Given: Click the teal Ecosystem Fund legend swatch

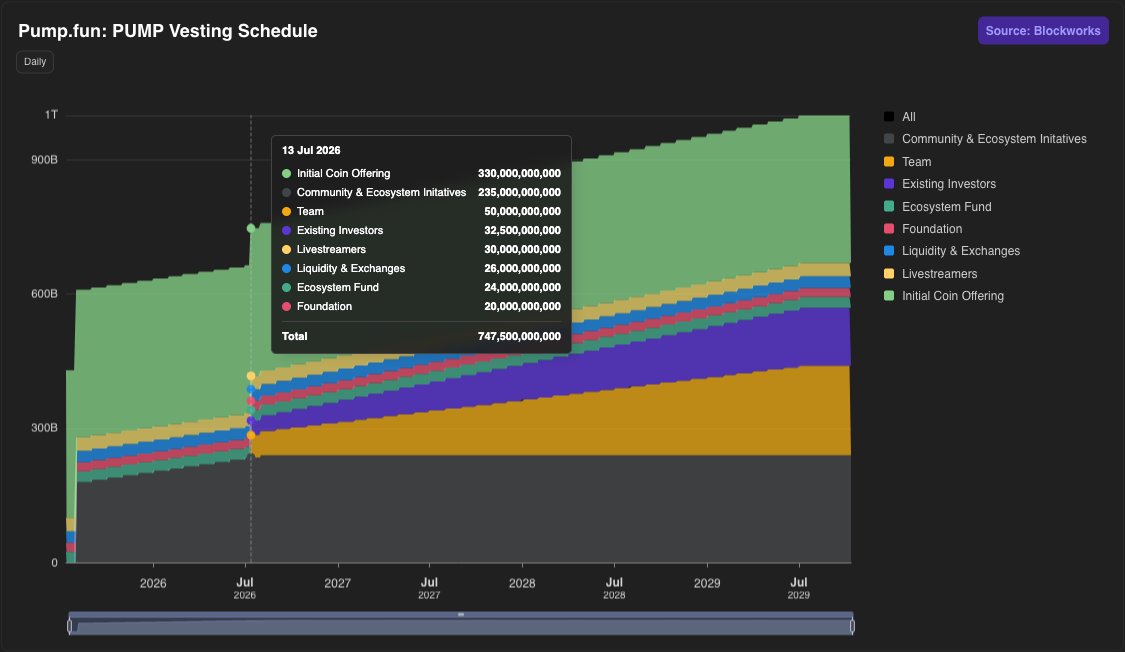Looking at the screenshot, I should click(x=889, y=207).
